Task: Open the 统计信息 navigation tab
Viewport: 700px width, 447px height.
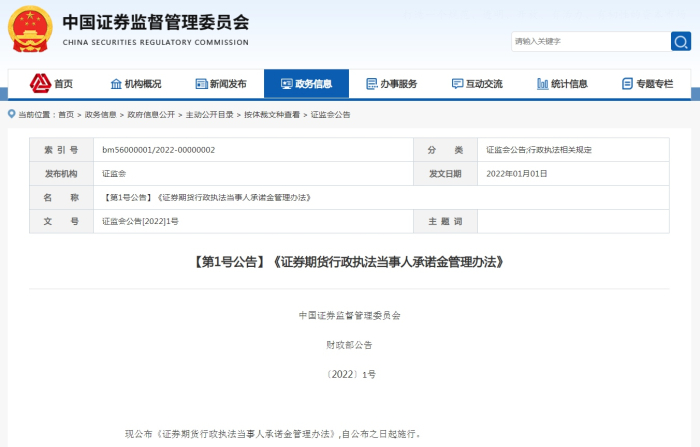Action: click(x=562, y=84)
